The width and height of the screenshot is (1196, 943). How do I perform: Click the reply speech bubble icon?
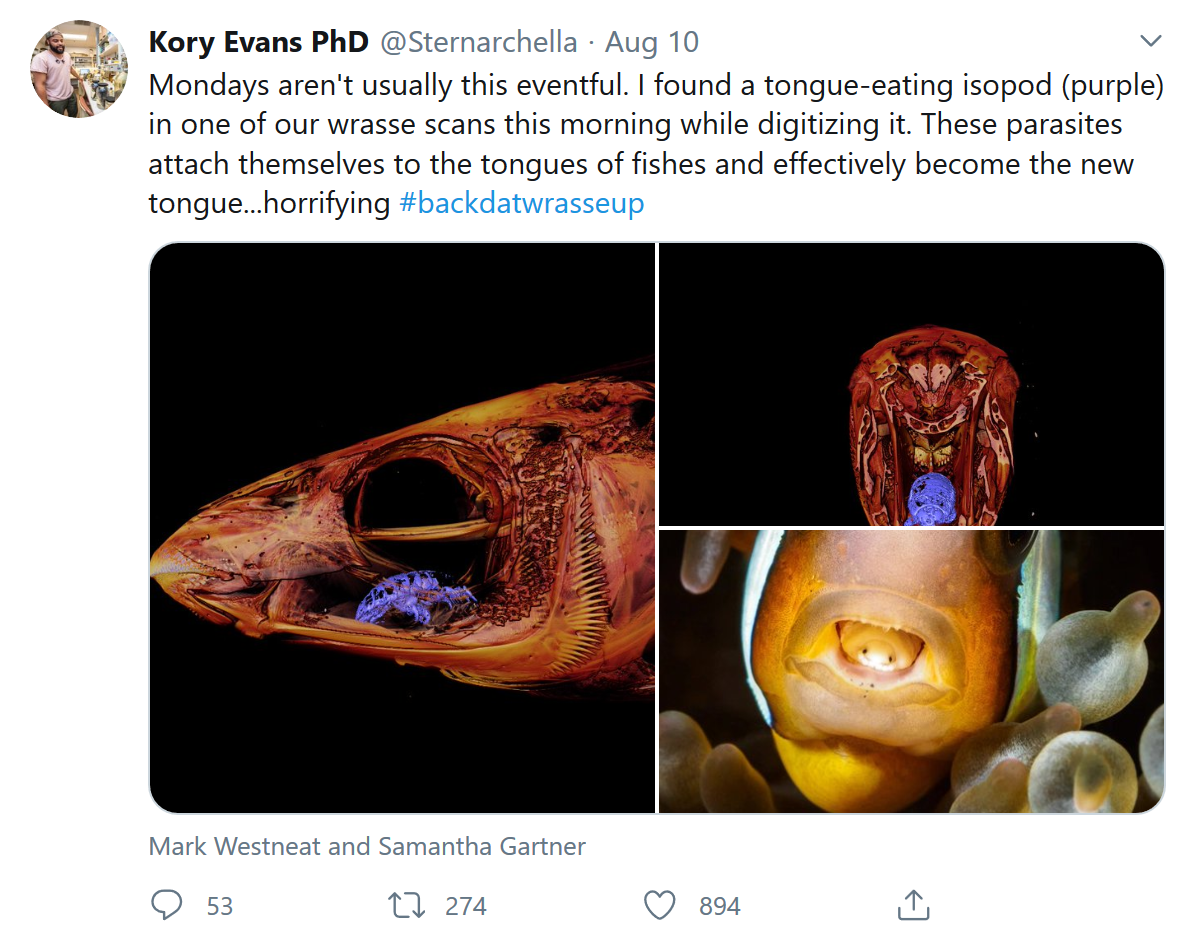click(x=166, y=906)
